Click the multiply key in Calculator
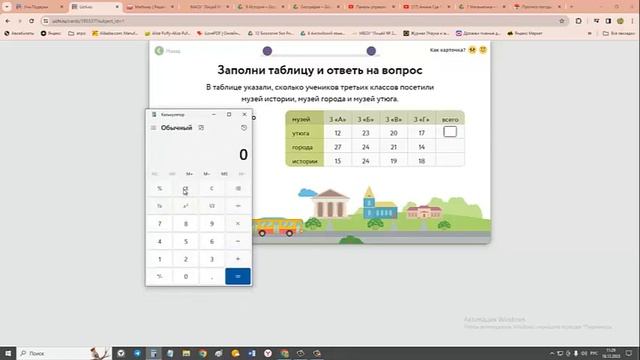The width and height of the screenshot is (640, 360). tap(238, 223)
